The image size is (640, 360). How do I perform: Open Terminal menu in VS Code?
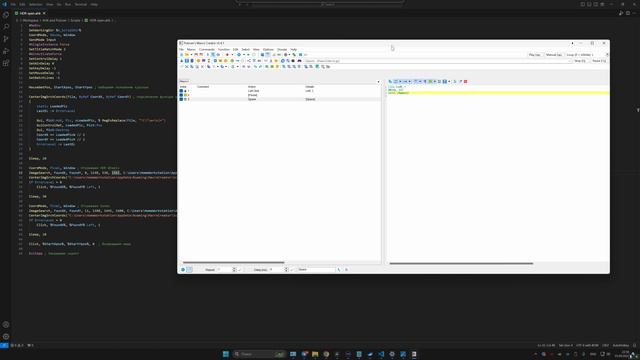80,4
